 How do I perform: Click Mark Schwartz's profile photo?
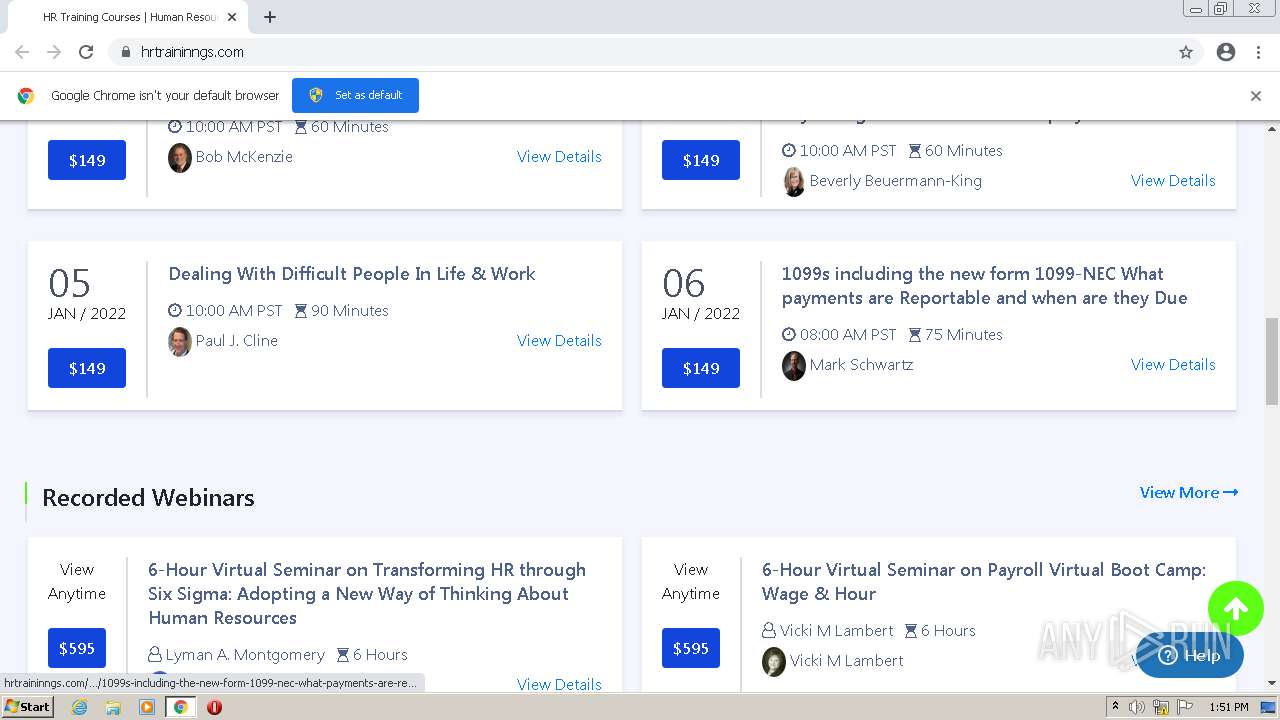point(794,365)
